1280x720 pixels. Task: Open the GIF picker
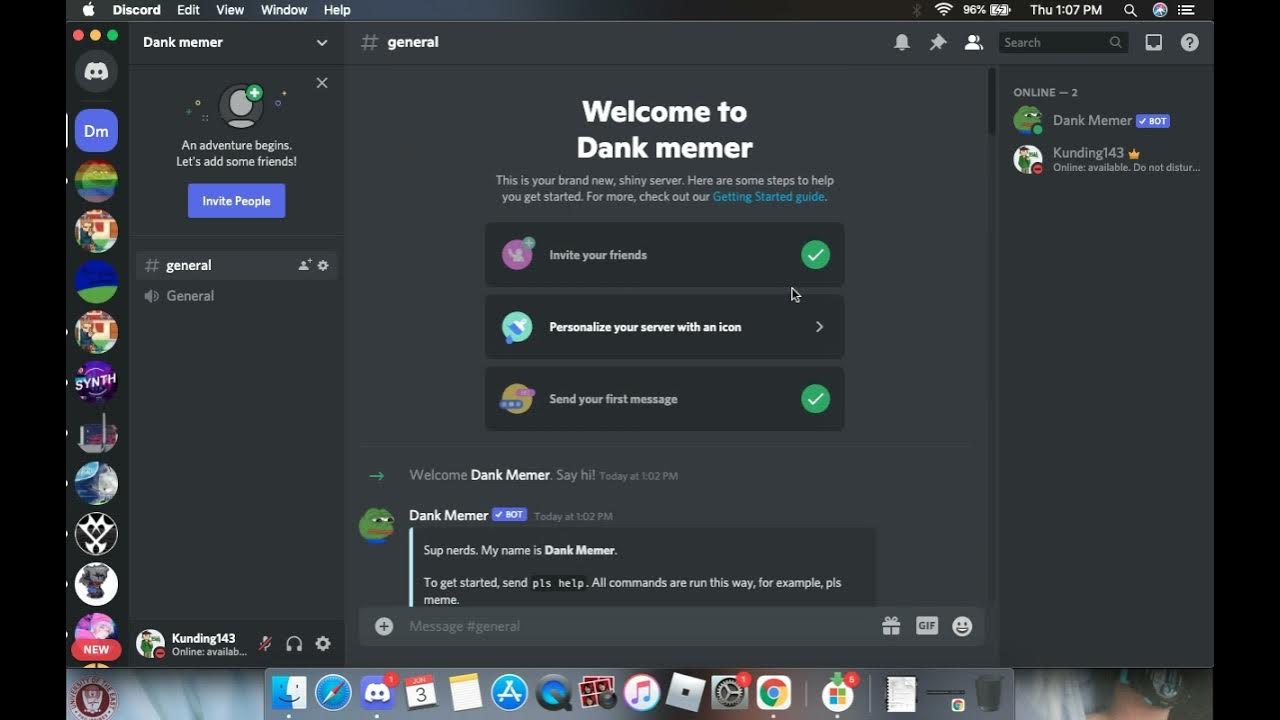point(927,626)
